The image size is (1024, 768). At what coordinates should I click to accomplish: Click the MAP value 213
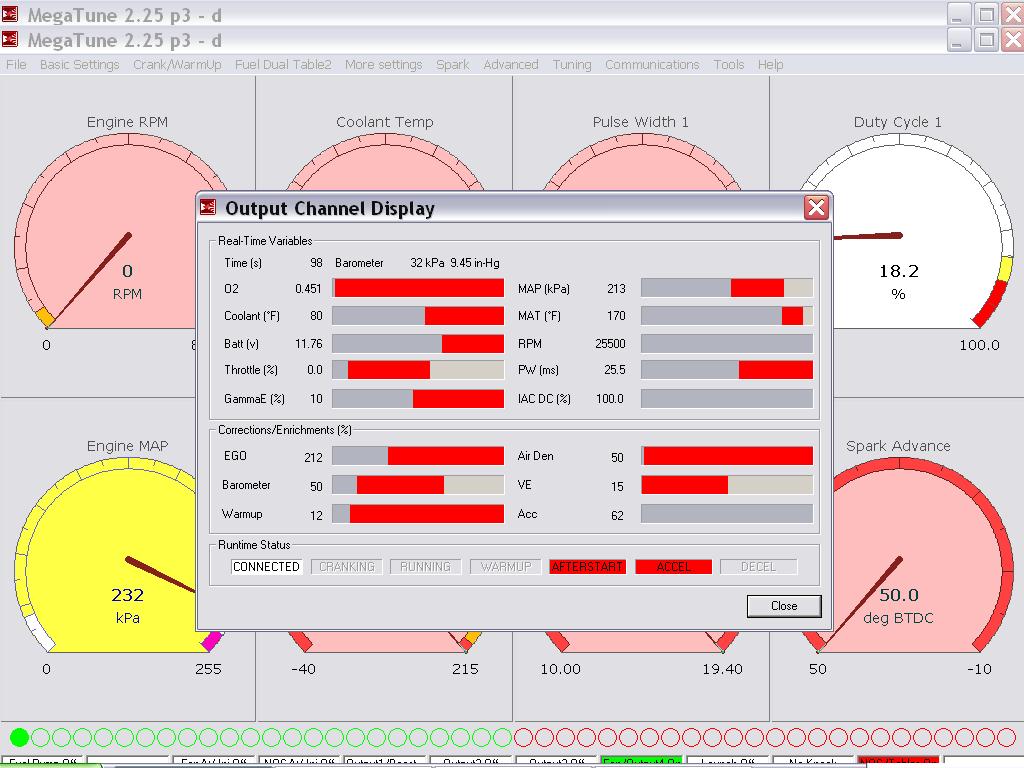pyautogui.click(x=616, y=289)
